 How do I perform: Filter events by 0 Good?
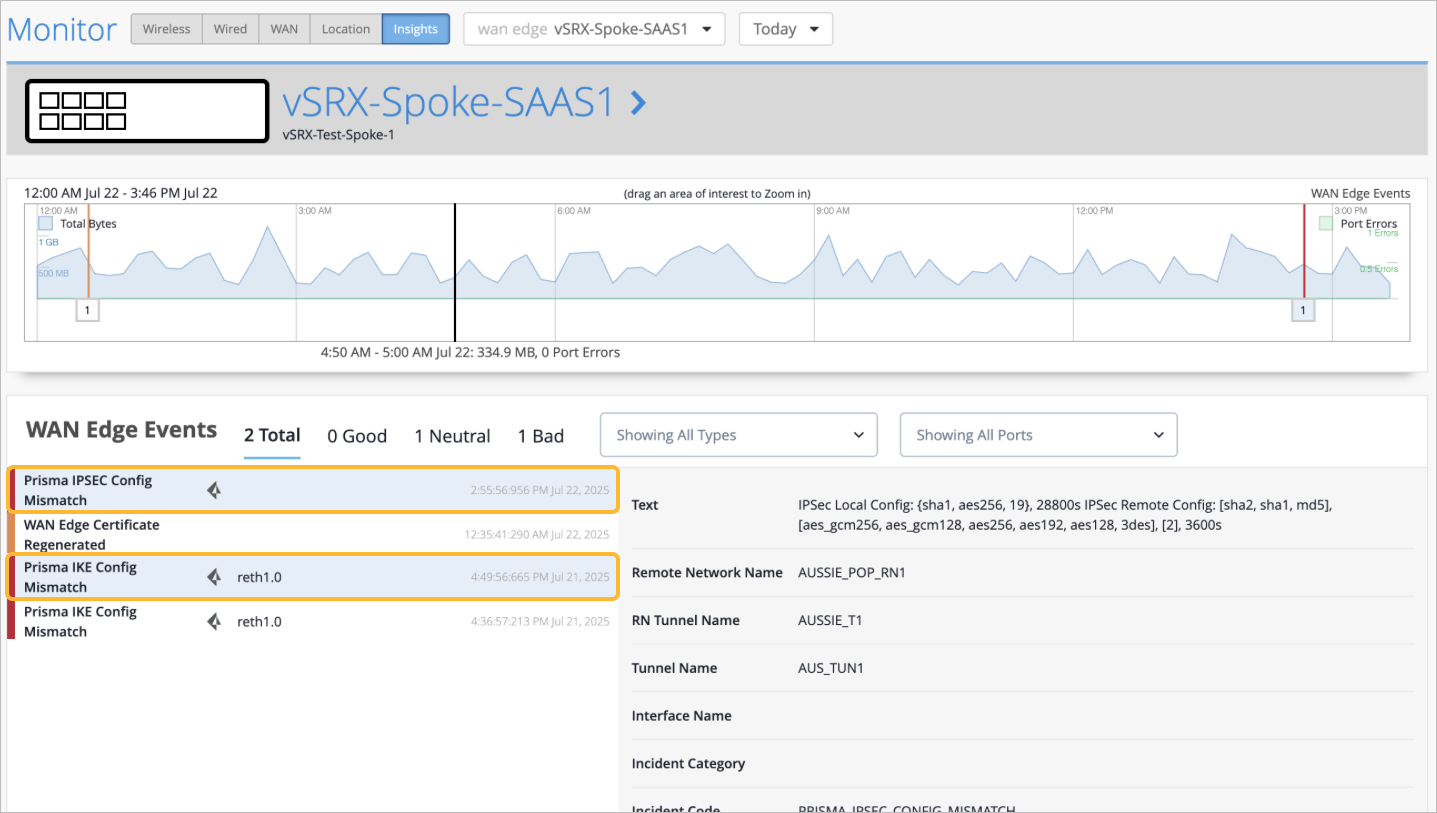357,436
